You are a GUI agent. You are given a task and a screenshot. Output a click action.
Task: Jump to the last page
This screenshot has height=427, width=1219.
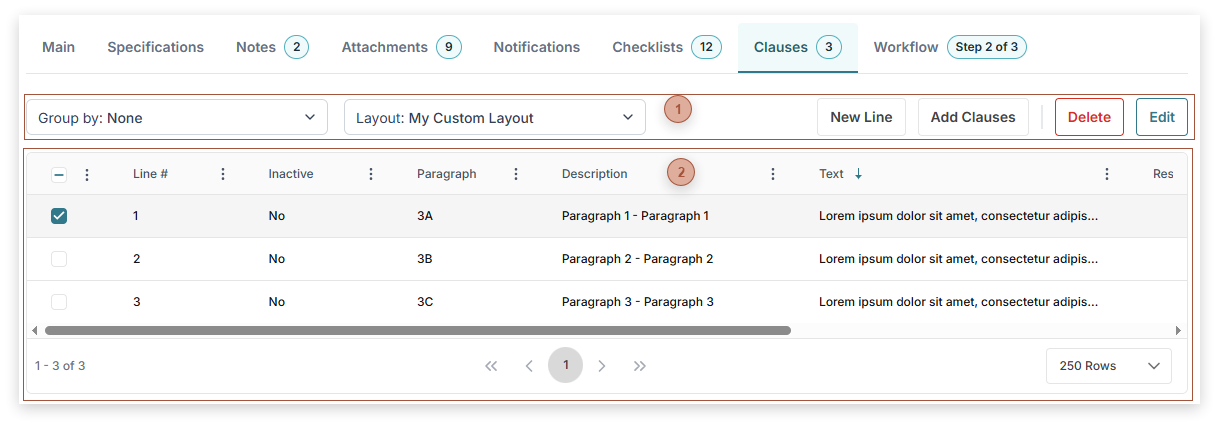pos(640,366)
